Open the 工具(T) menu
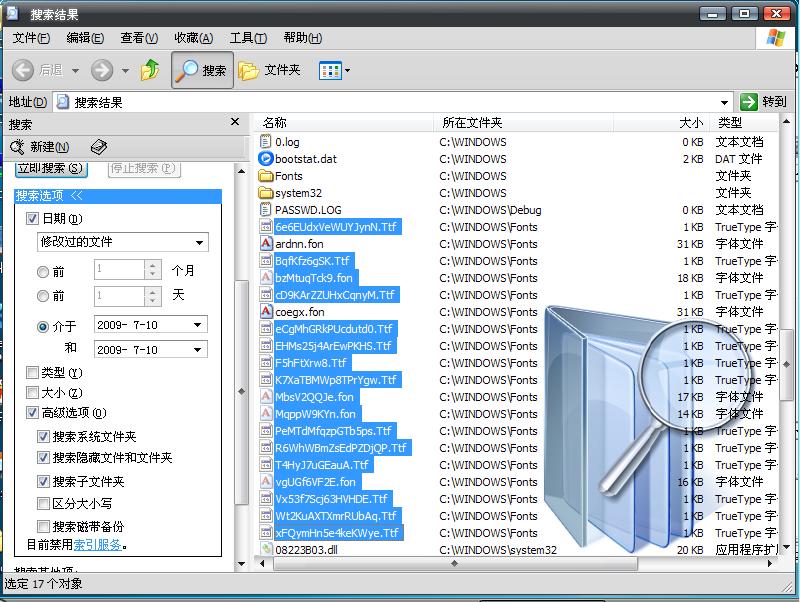 point(247,38)
